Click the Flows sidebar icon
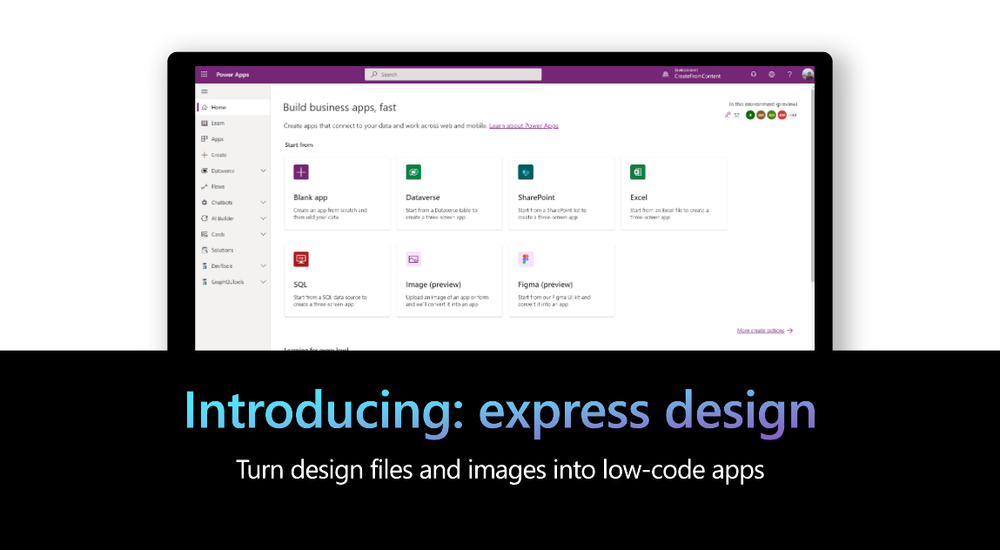 [x=204, y=186]
